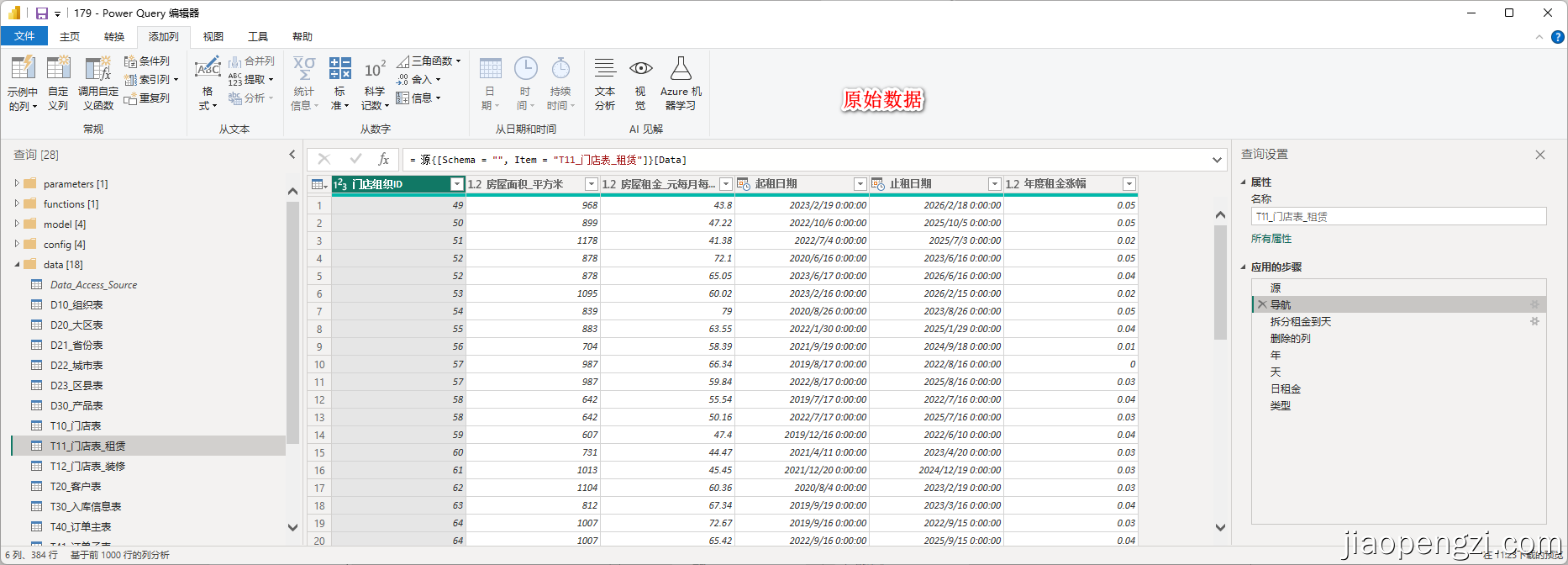Add a 条件列 conditional column

pyautogui.click(x=147, y=61)
